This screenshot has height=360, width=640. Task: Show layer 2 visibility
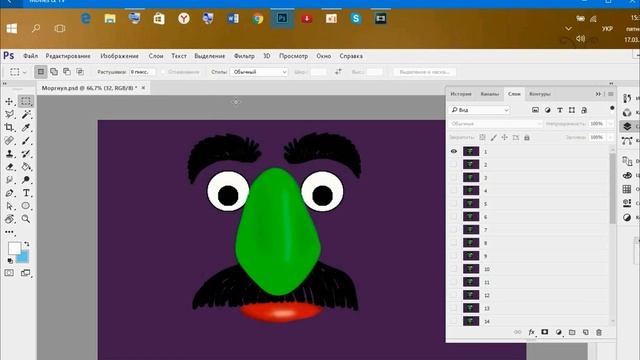click(453, 164)
